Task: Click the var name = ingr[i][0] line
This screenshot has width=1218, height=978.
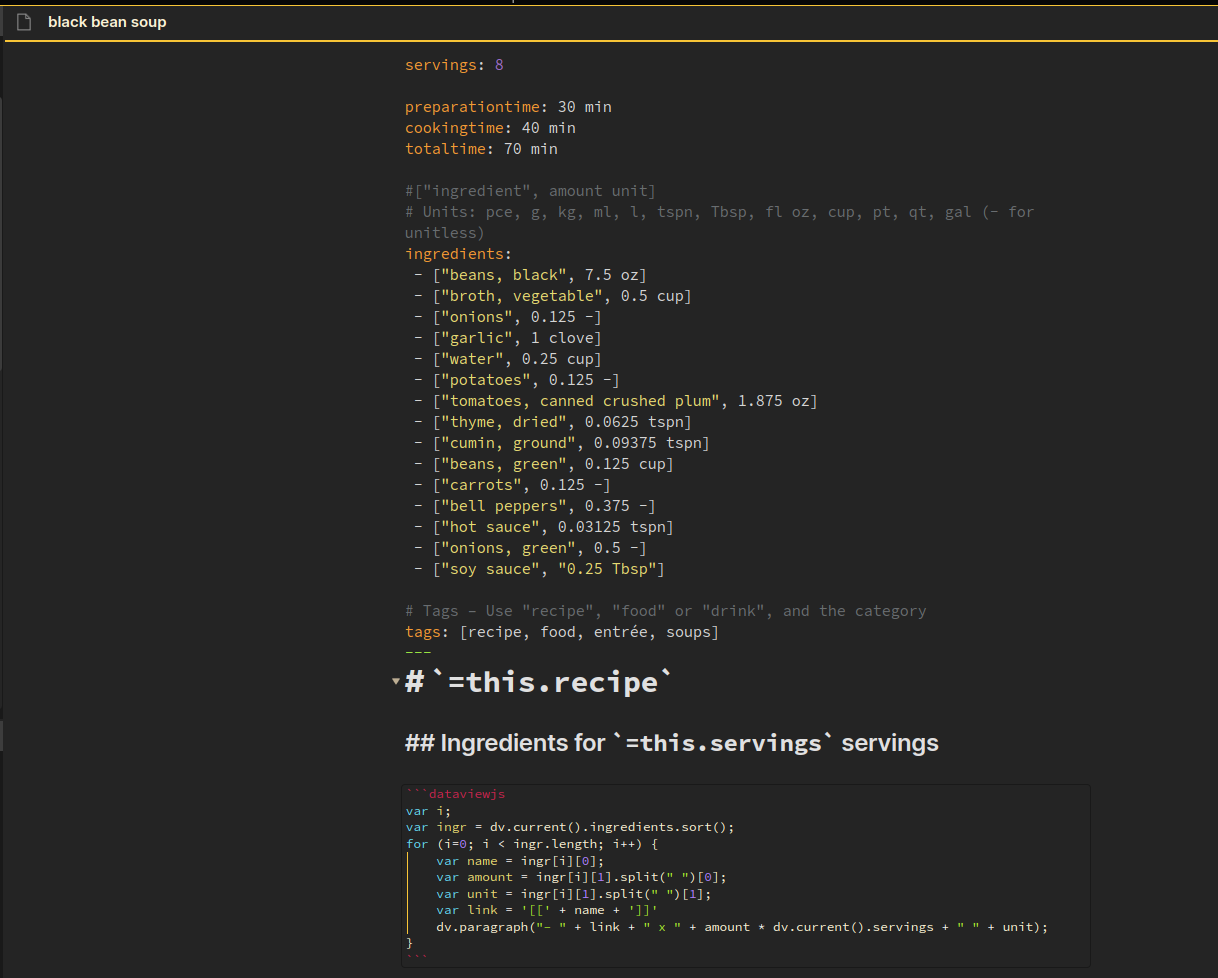Action: [x=521, y=860]
